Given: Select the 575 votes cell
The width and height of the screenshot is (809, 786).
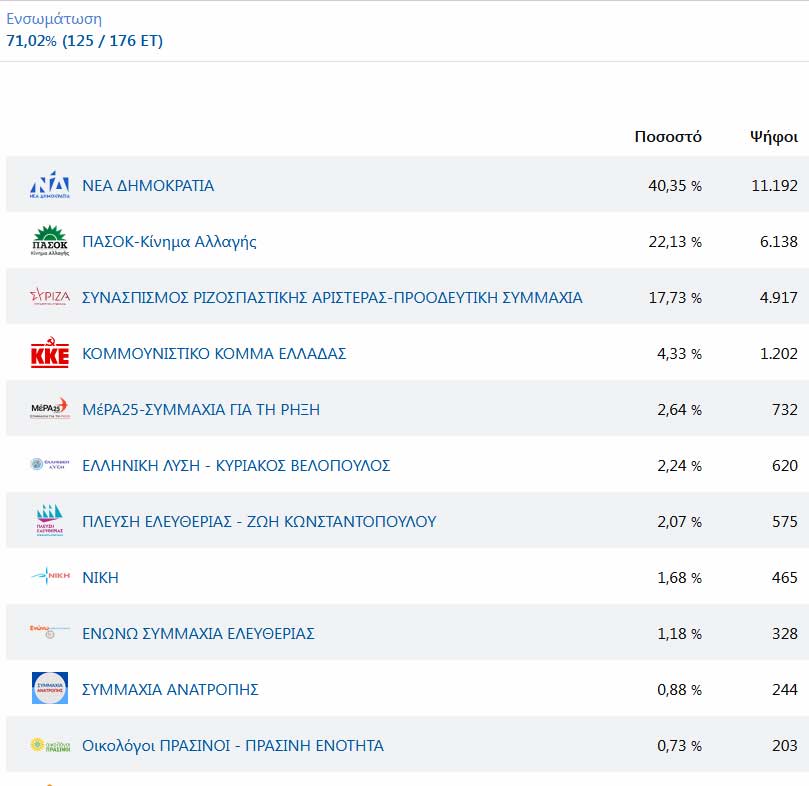Looking at the screenshot, I should [x=785, y=521].
